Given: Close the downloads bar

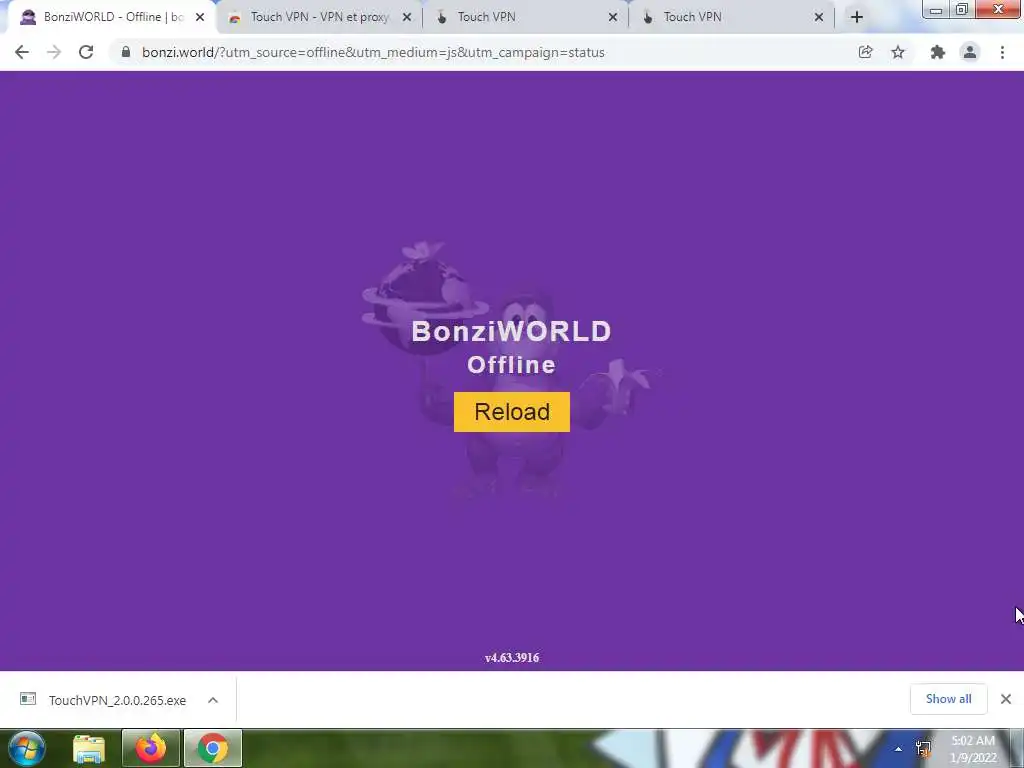Looking at the screenshot, I should 1006,699.
